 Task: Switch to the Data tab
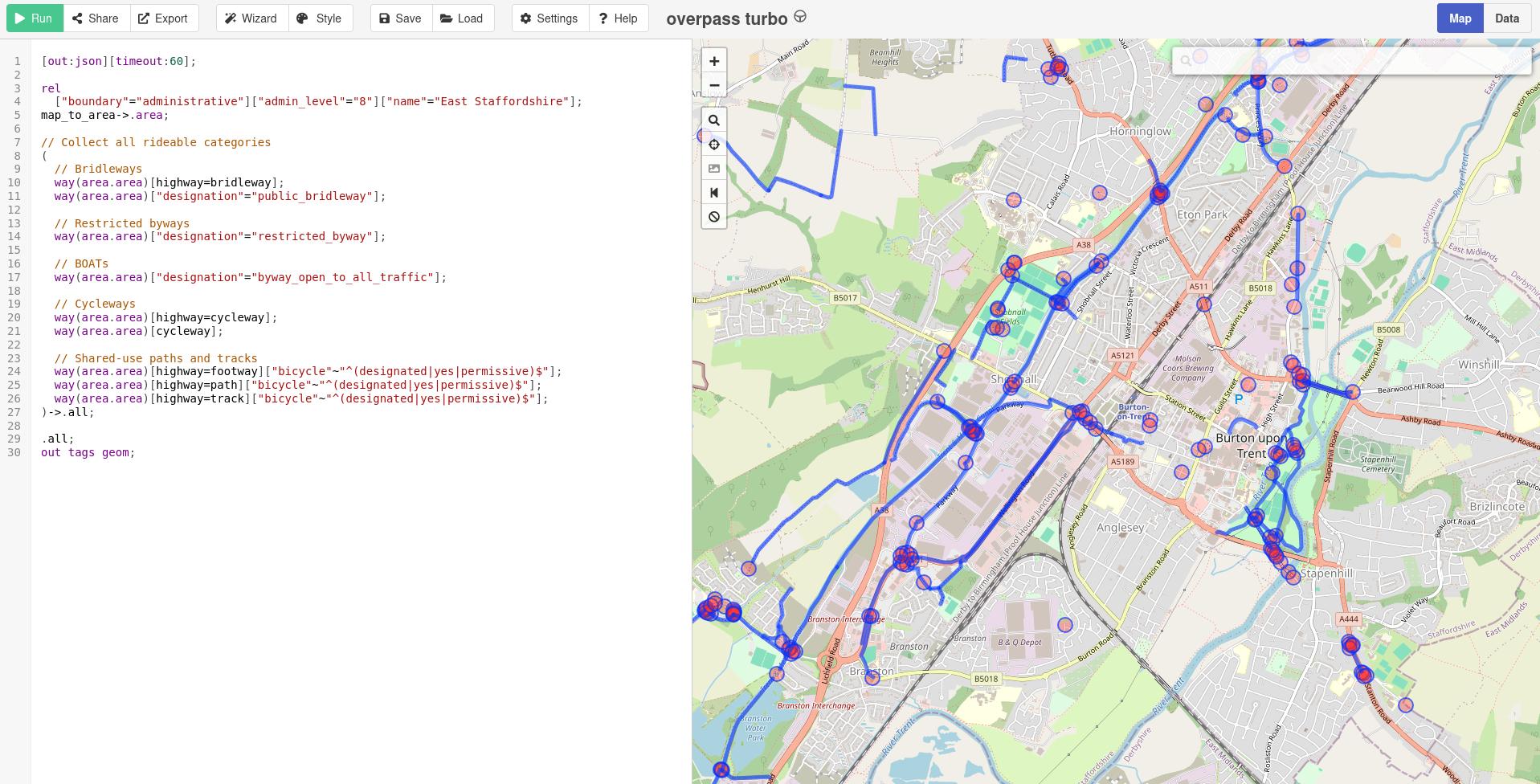click(1506, 18)
